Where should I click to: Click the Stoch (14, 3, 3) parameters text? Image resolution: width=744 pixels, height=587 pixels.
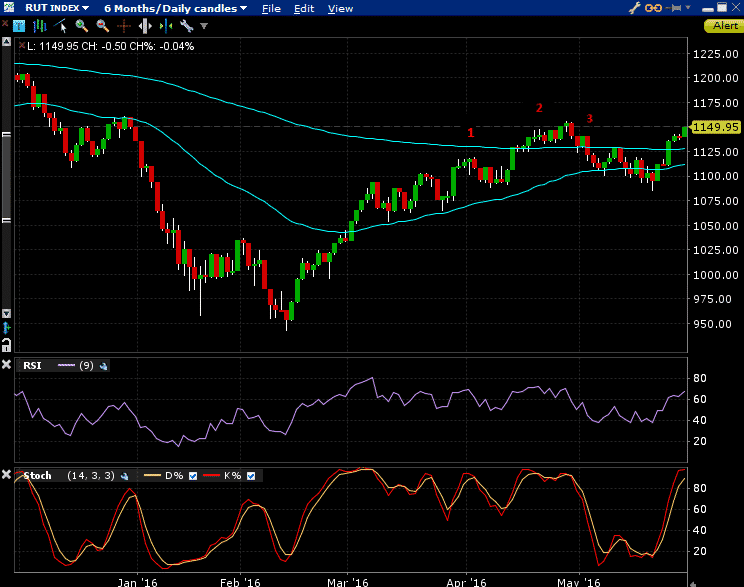pyautogui.click(x=91, y=475)
